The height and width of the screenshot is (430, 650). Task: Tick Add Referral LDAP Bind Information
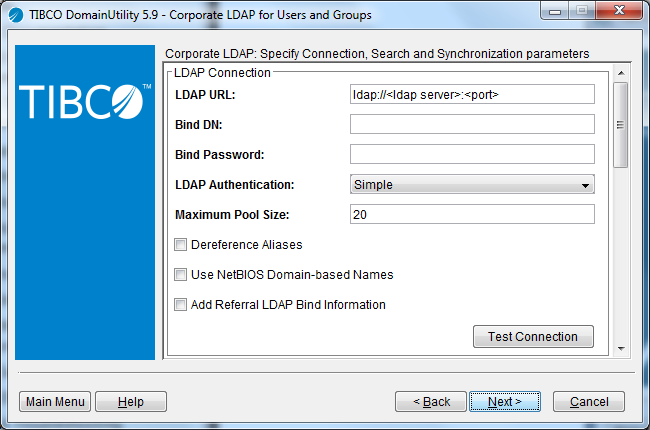click(181, 304)
